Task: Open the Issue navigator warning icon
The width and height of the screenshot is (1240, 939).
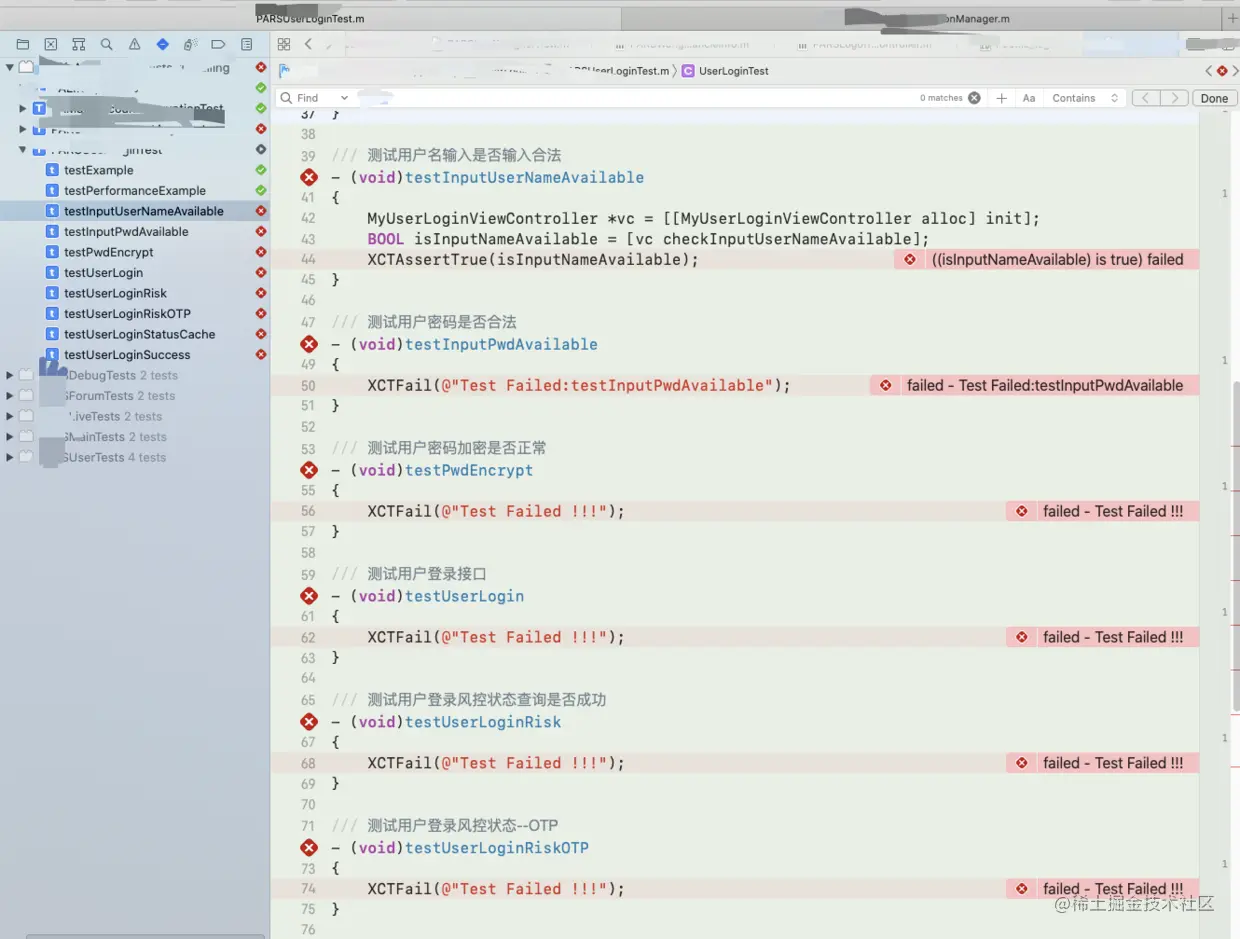Action: point(134,44)
